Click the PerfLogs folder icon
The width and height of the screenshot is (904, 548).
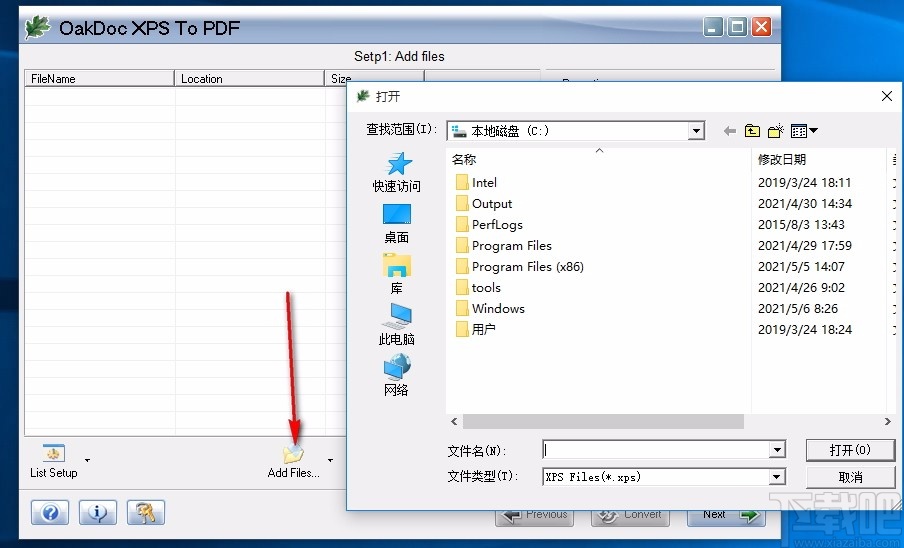click(x=461, y=225)
